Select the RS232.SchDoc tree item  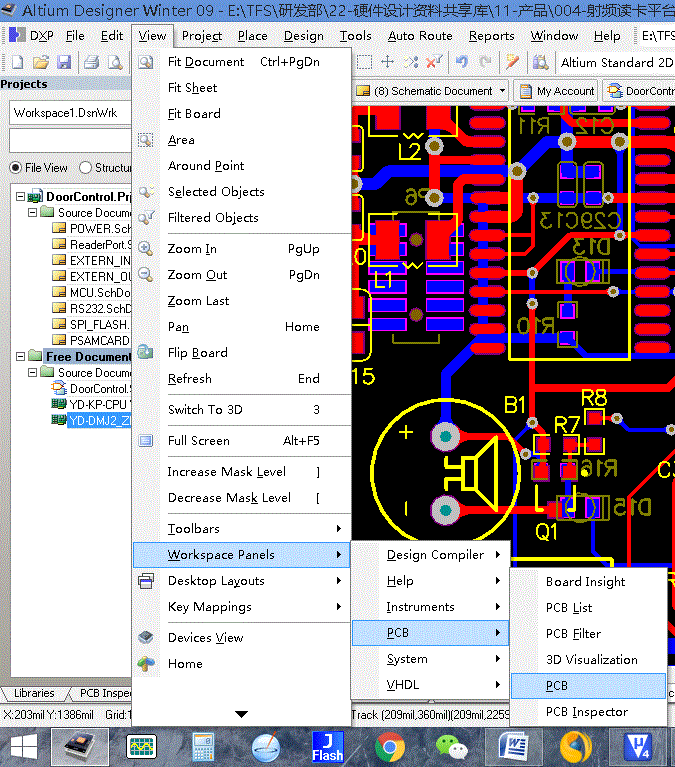[x=92, y=309]
